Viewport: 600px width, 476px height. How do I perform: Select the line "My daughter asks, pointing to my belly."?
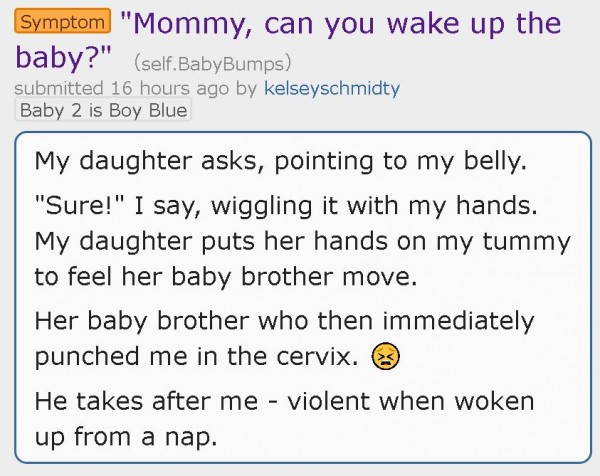[x=280, y=161]
